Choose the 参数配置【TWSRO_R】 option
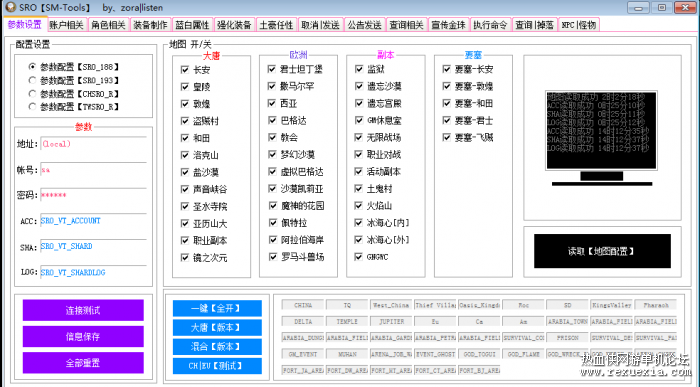 pos(32,107)
